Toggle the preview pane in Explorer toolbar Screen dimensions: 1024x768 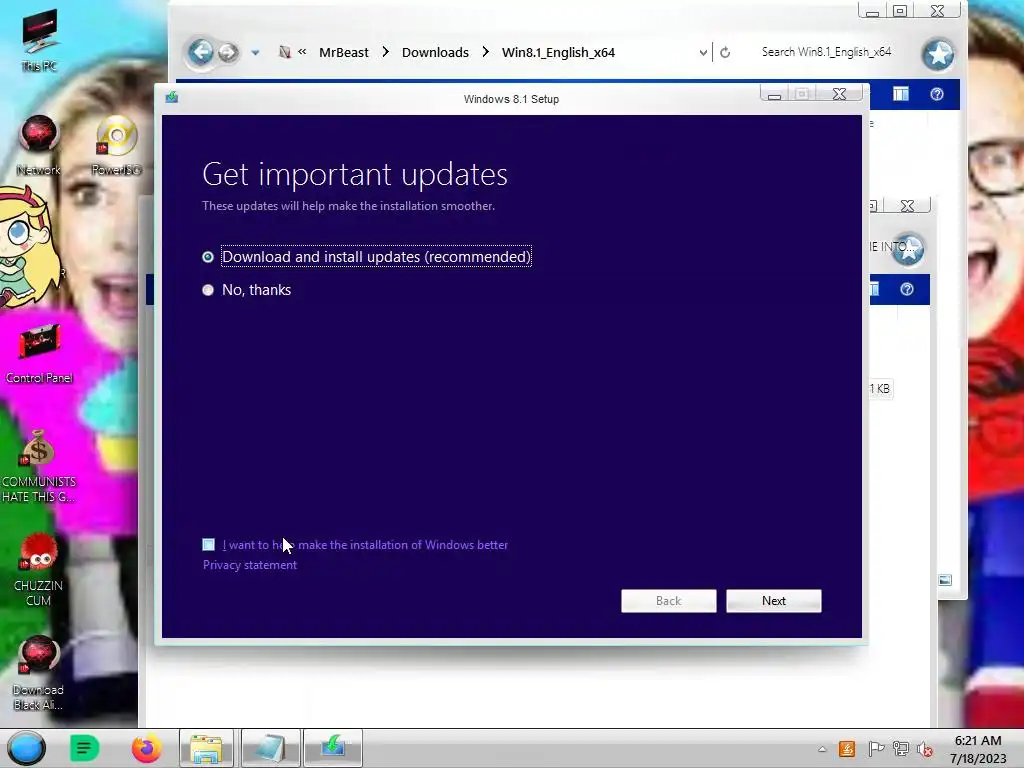click(x=901, y=94)
